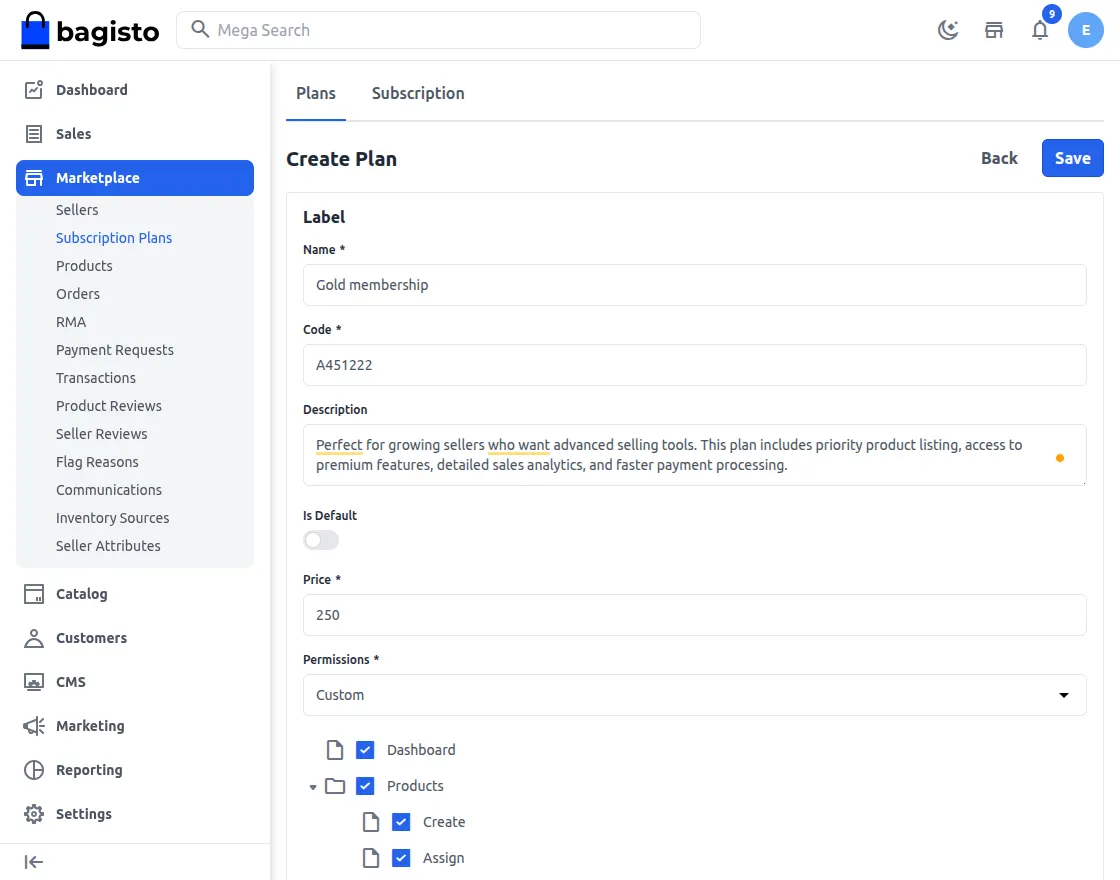This screenshot has width=1120, height=880.
Task: Go to Catalog section icon
Action: click(x=34, y=594)
